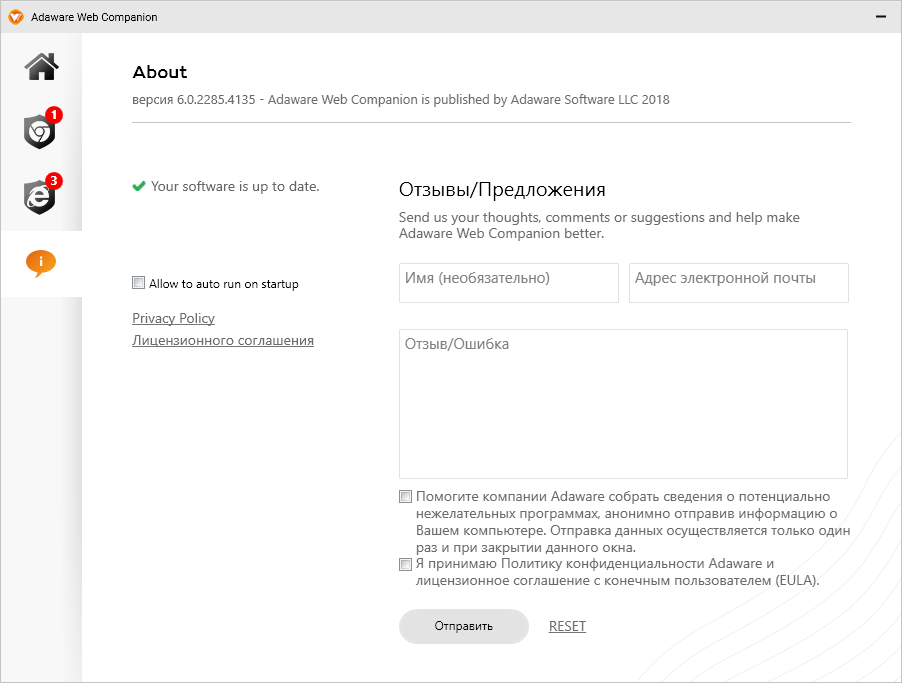Screen dimensions: 902x683
Task: Click into the Отзыв/Ошибка text area
Action: point(623,404)
